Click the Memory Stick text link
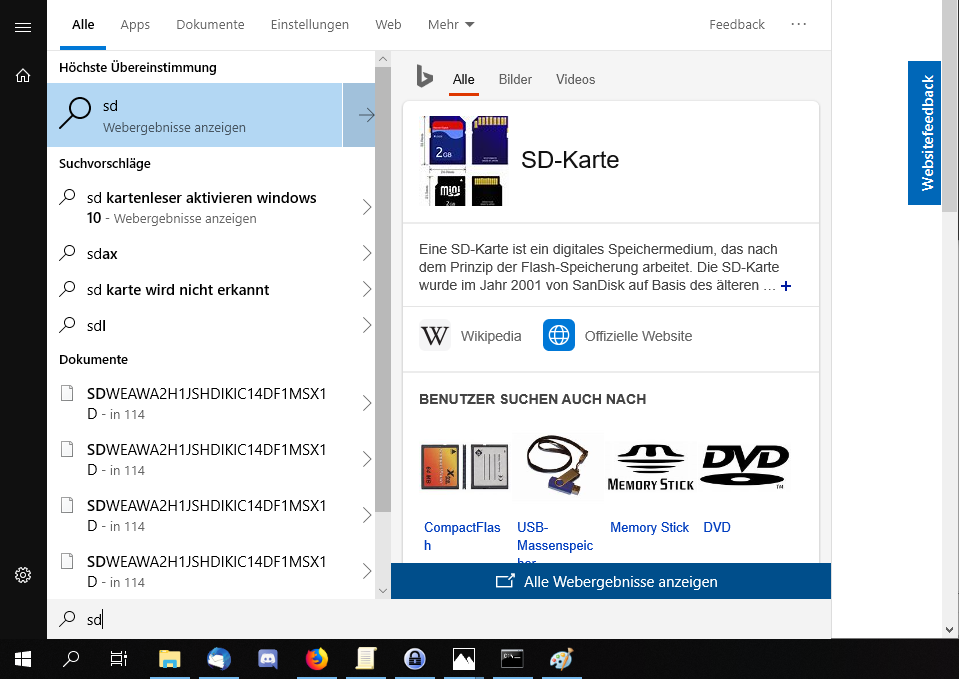The width and height of the screenshot is (959, 679). pyautogui.click(x=650, y=527)
